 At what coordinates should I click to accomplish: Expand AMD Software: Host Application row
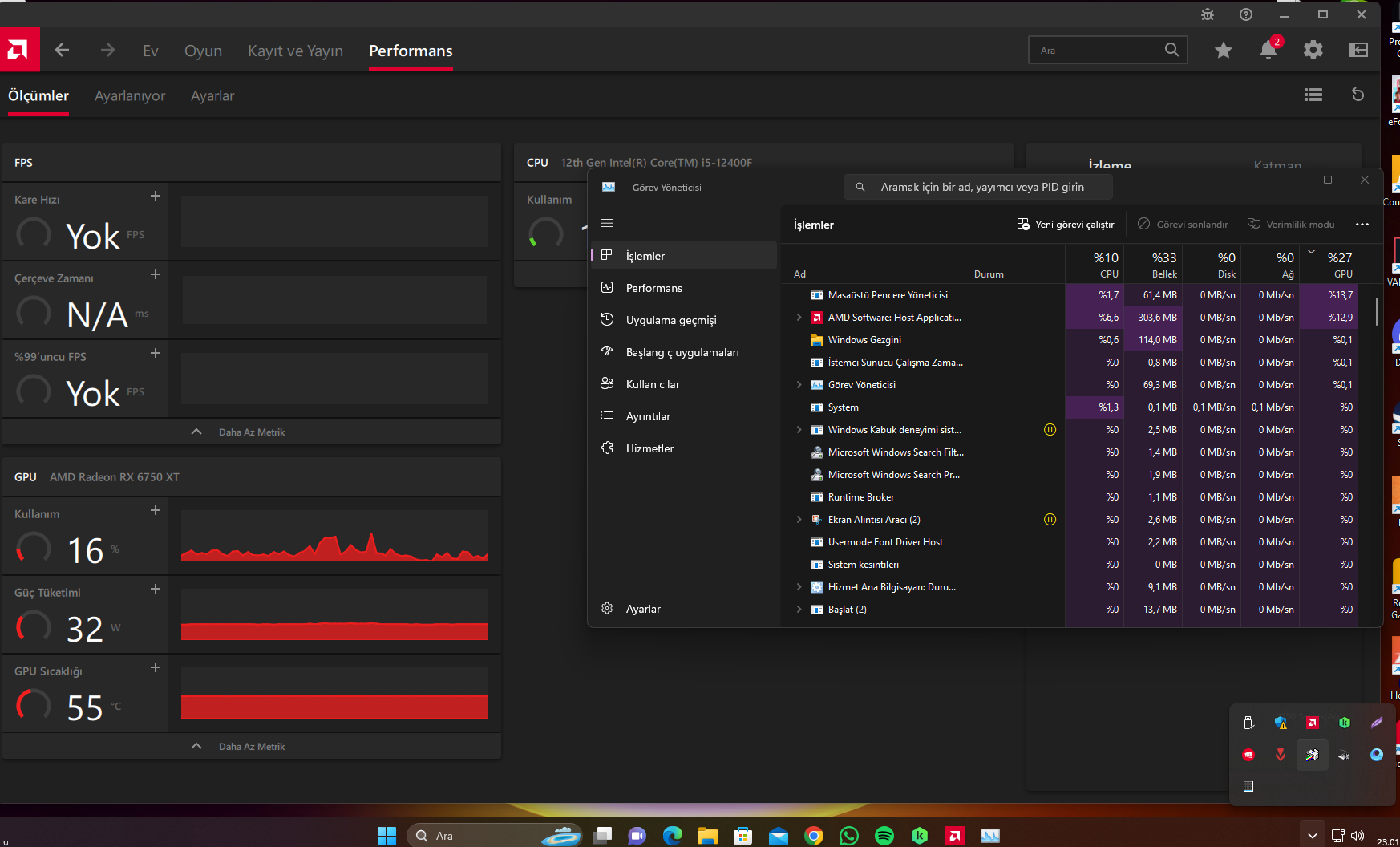tap(799, 318)
